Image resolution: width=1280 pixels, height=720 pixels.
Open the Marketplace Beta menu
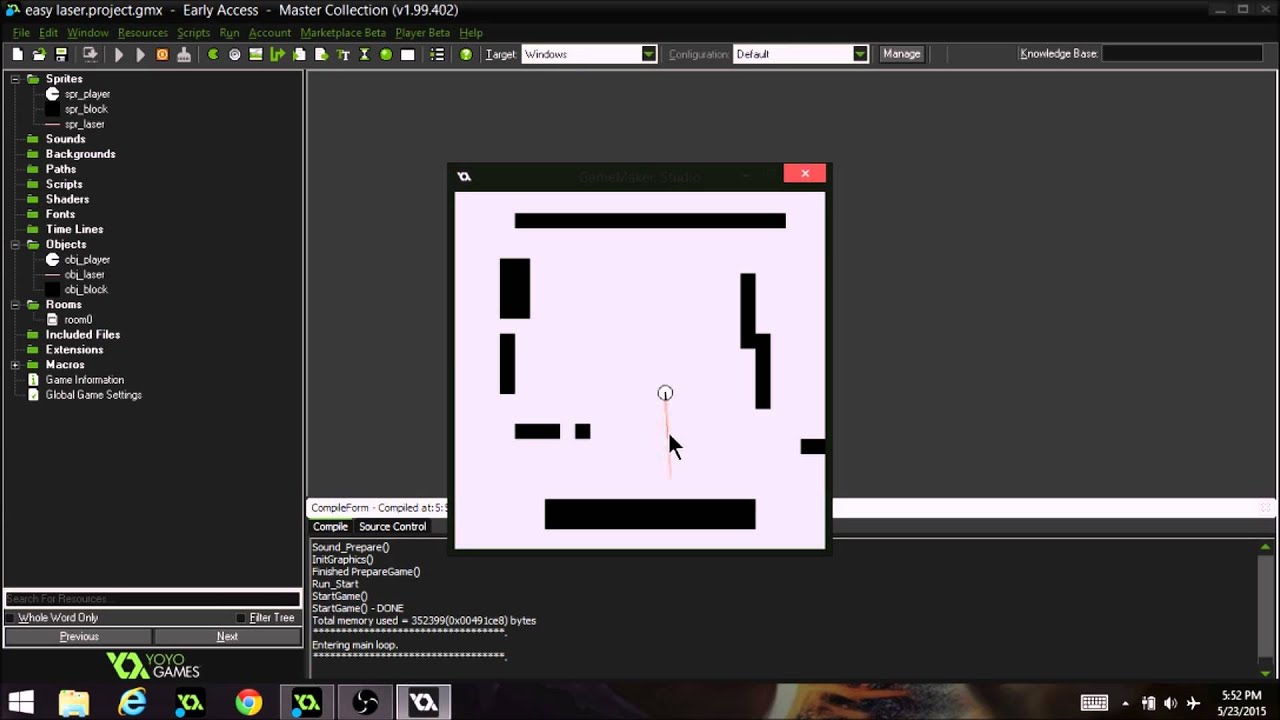343,33
